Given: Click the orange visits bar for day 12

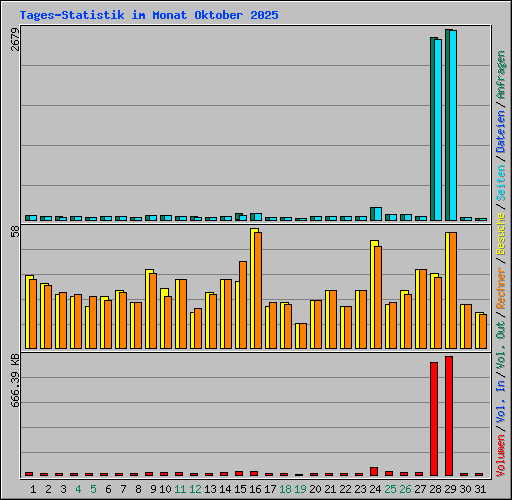Looking at the screenshot, I should coord(198,329).
